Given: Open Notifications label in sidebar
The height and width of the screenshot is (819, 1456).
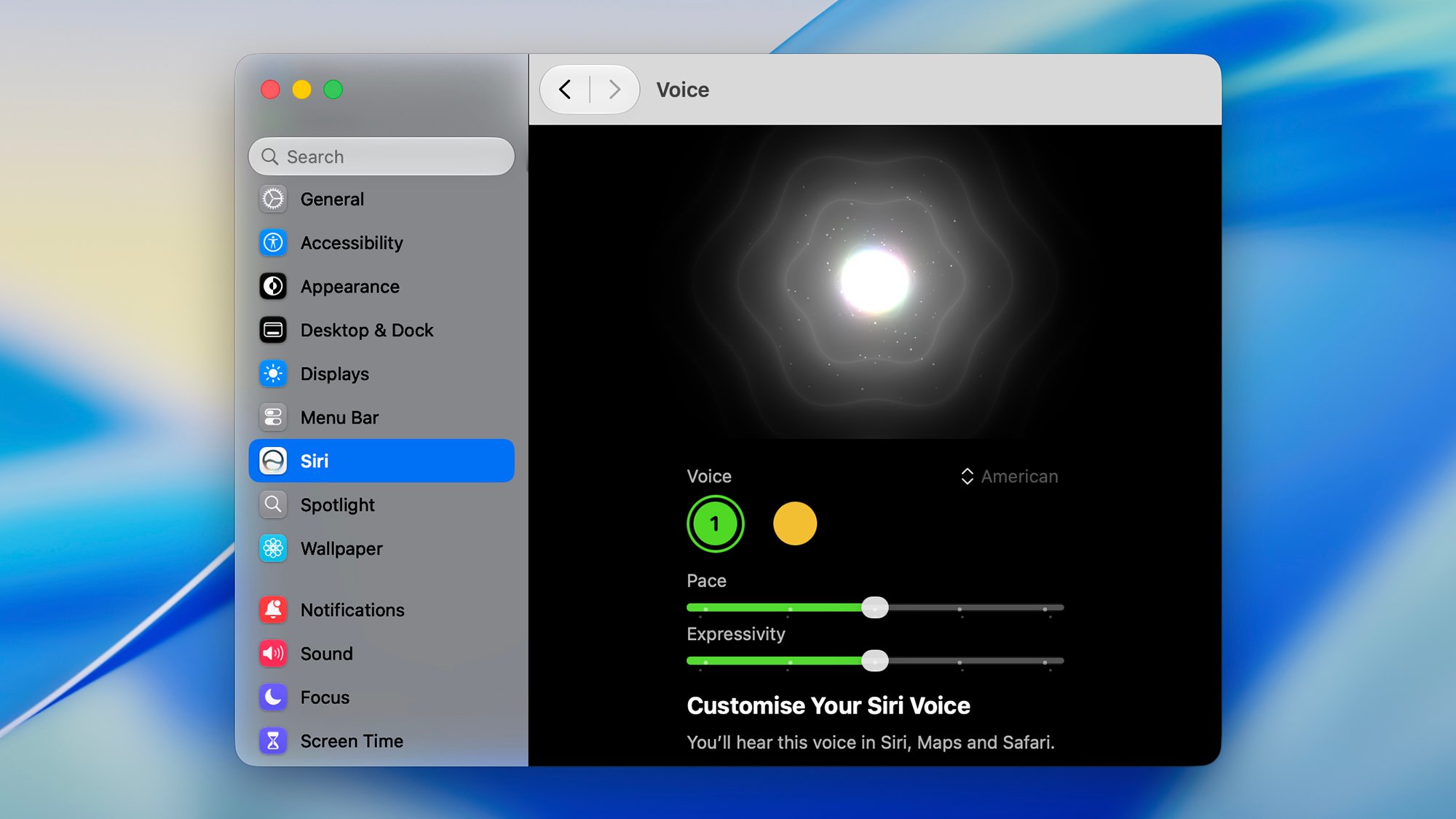Looking at the screenshot, I should pos(352,610).
